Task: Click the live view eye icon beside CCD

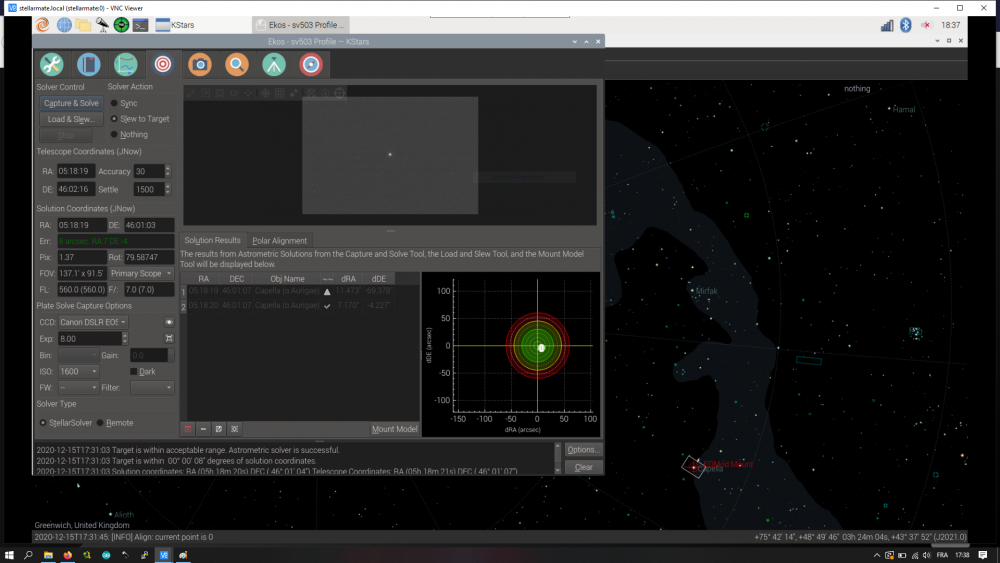Action: pyautogui.click(x=169, y=322)
